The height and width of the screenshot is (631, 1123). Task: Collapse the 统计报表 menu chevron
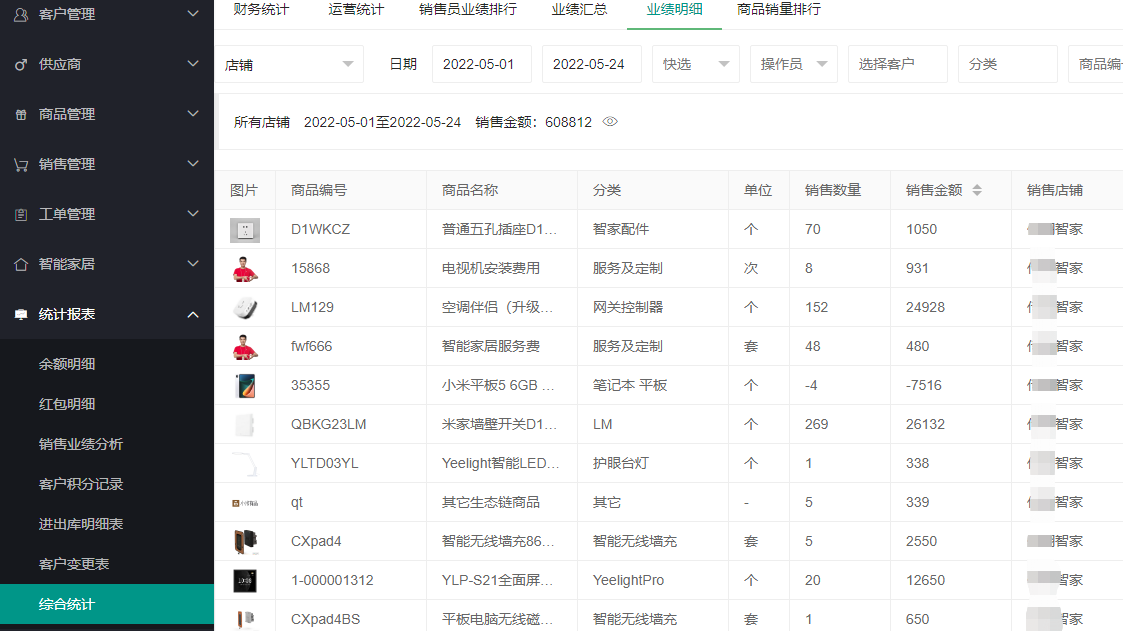193,314
